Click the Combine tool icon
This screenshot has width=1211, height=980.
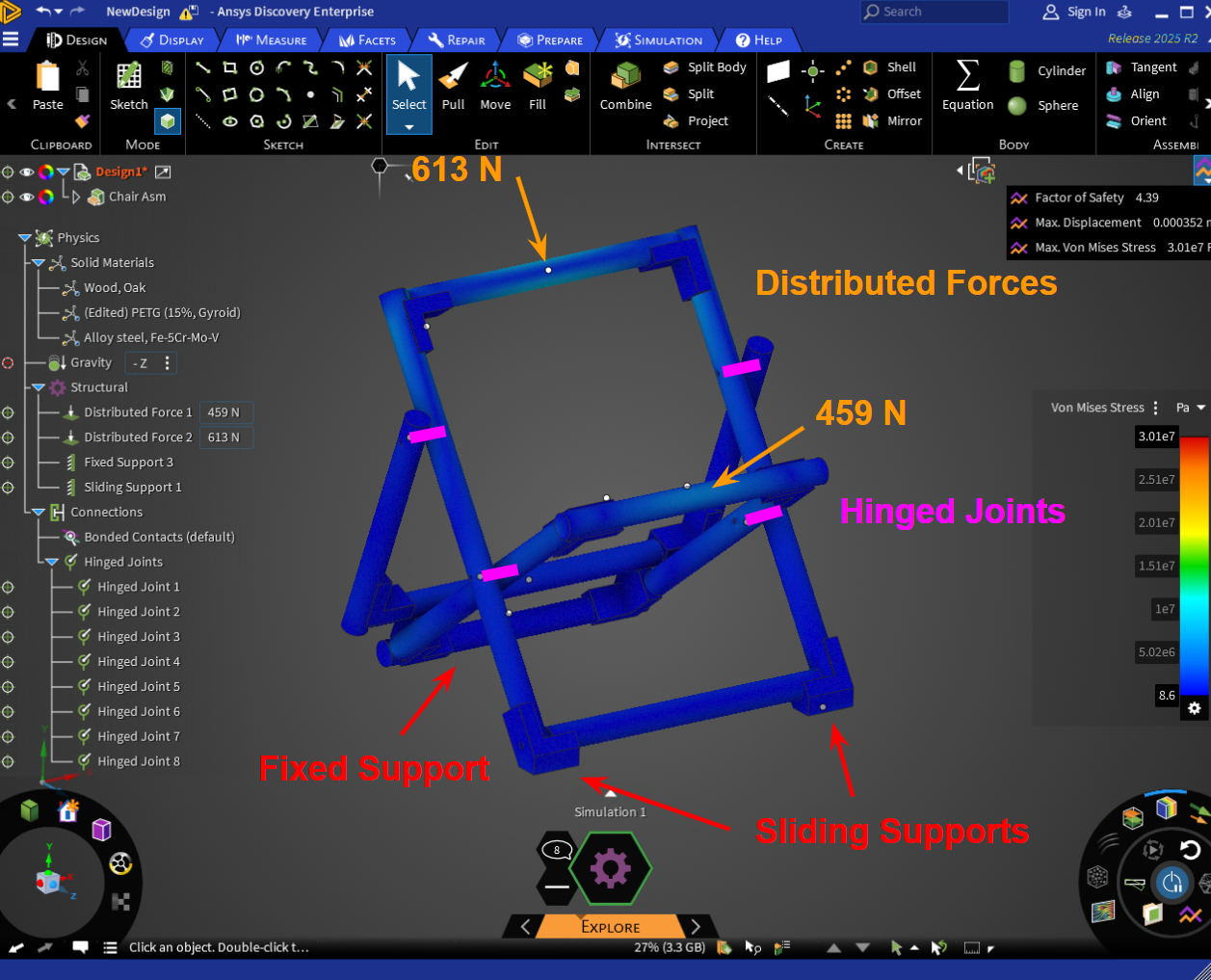[x=626, y=76]
